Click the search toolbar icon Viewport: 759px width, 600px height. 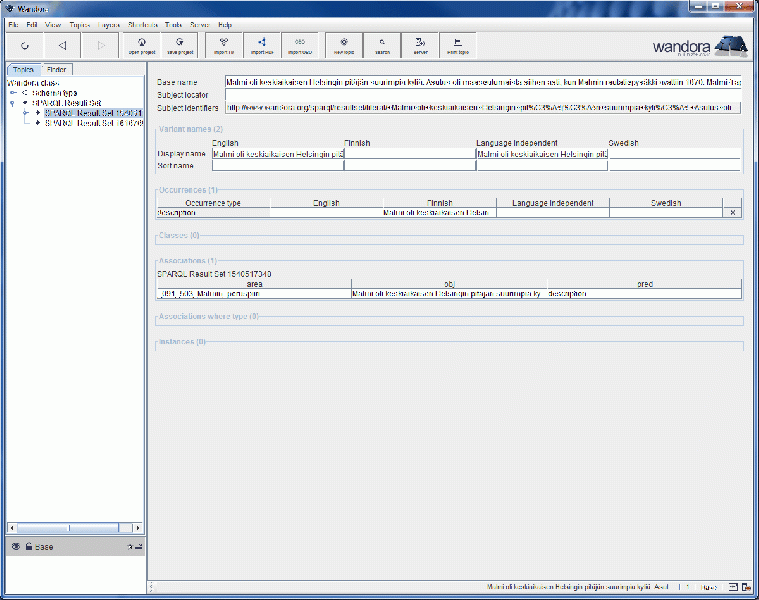click(382, 45)
